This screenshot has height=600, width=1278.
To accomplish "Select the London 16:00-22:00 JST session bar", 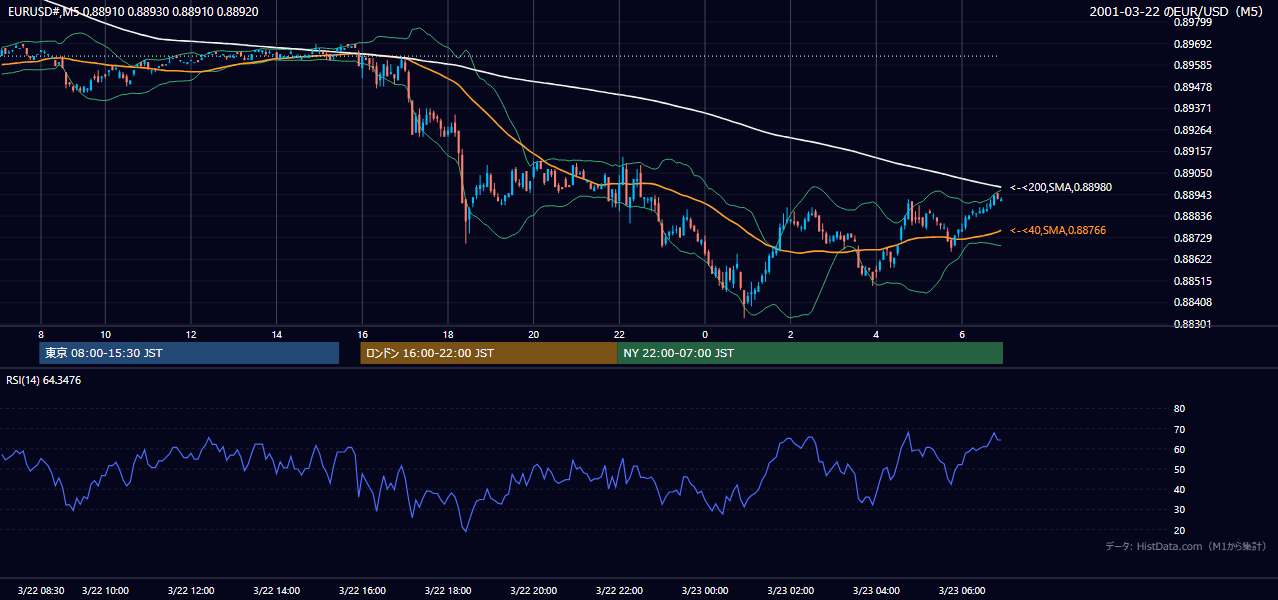I will click(489, 353).
